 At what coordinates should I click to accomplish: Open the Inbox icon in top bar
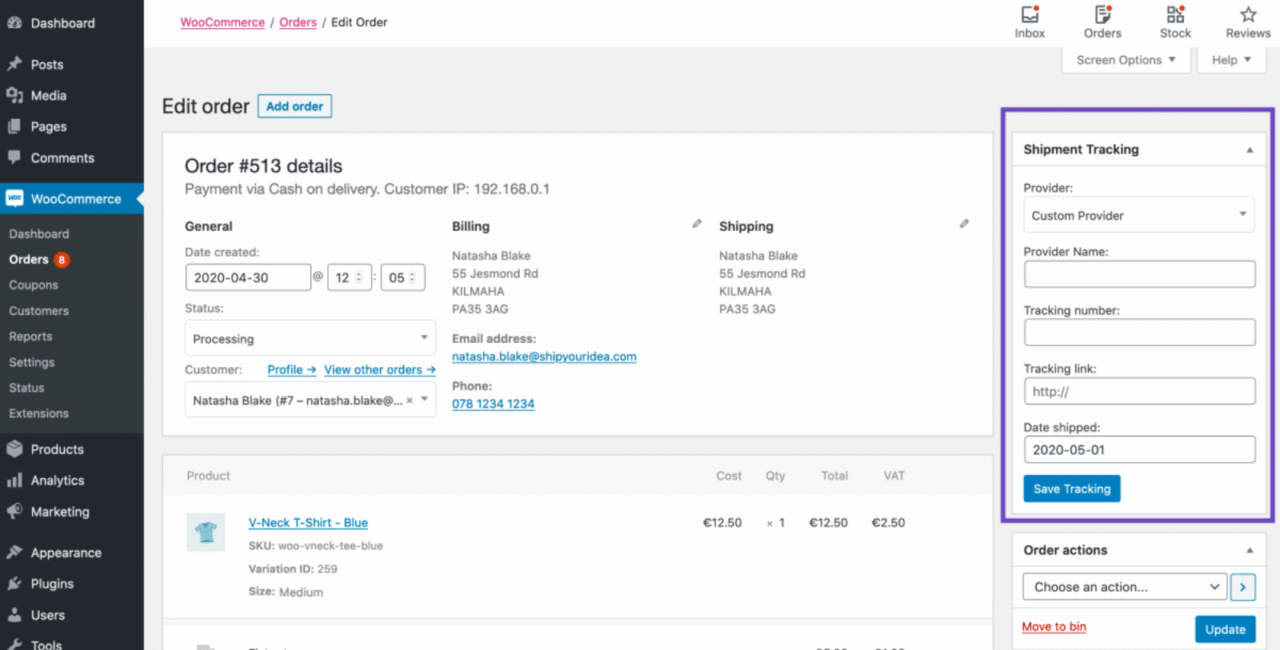point(1029,16)
